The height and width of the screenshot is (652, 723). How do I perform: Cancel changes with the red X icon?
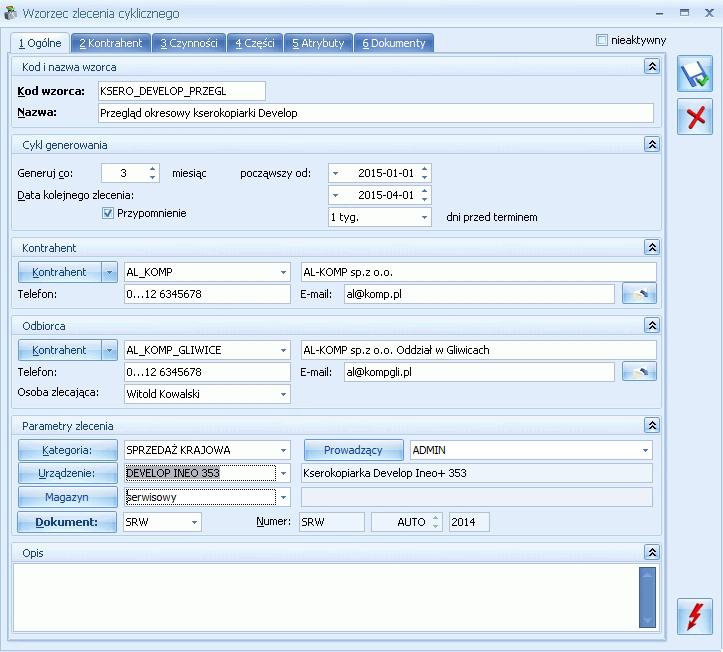click(695, 117)
